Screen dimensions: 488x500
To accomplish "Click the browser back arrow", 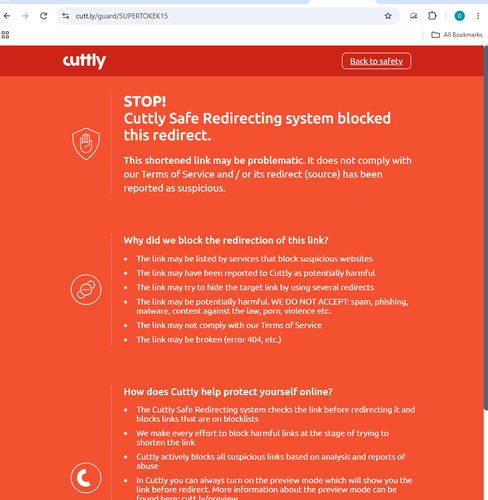I will tap(7, 16).
